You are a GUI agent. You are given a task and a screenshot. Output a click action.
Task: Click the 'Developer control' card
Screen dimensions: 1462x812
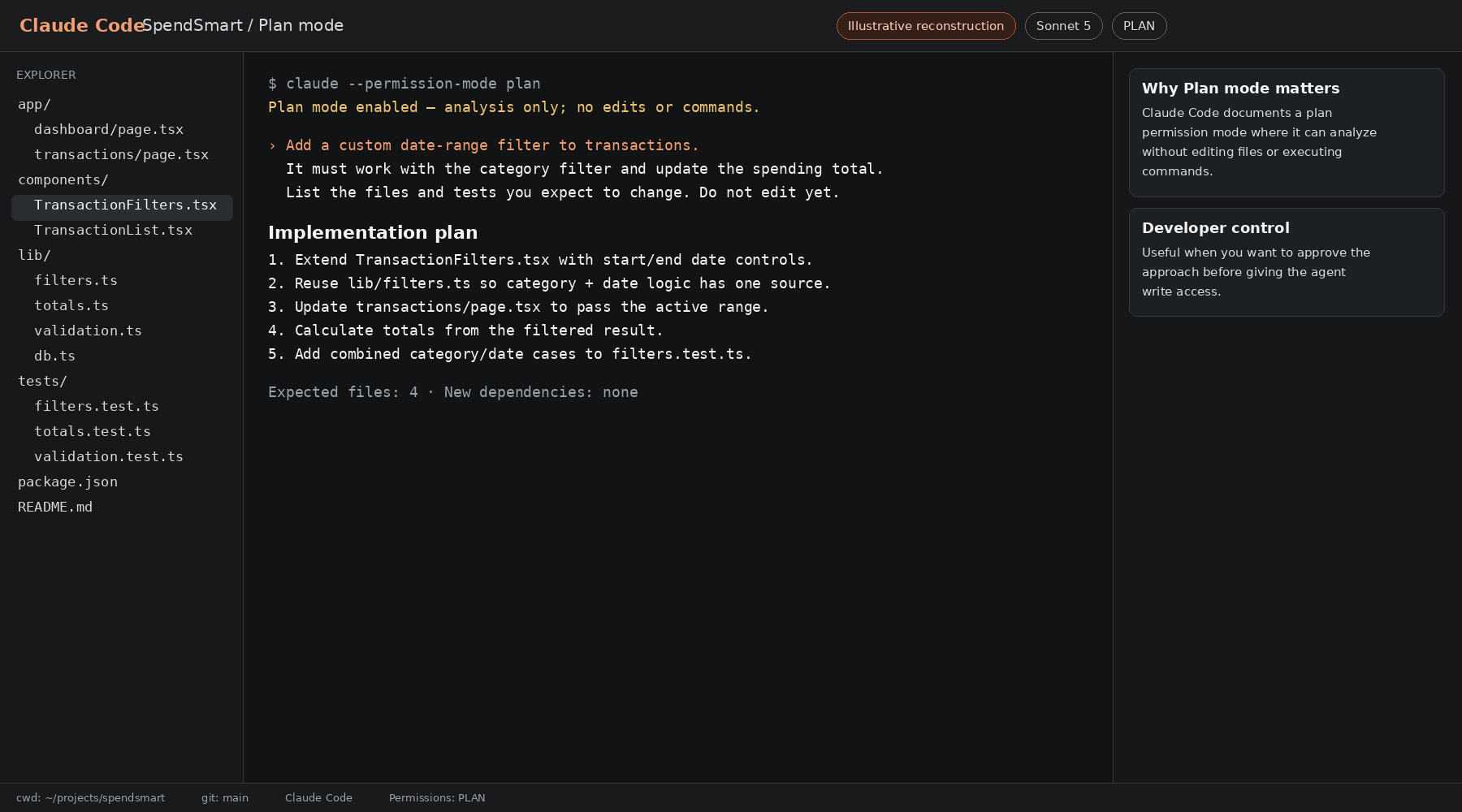coord(1287,262)
